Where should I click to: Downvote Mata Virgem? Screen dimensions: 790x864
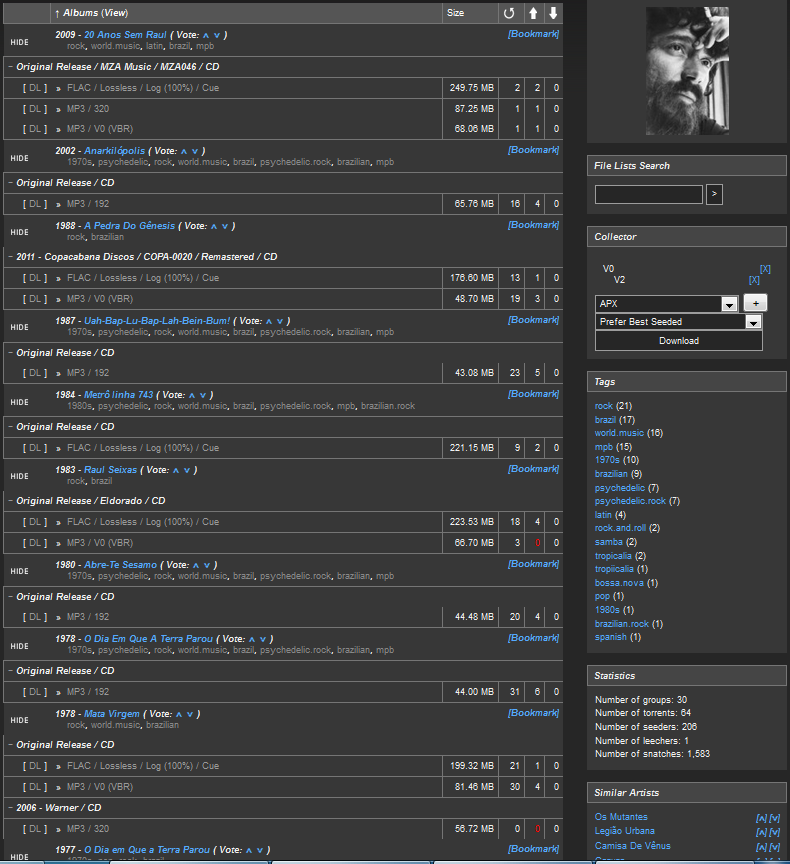coord(190,715)
